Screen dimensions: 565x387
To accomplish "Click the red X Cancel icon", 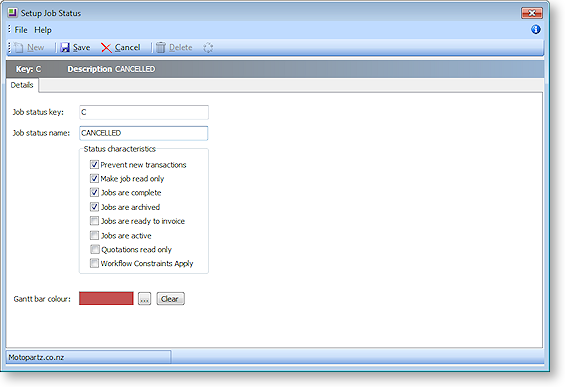I will (106, 48).
